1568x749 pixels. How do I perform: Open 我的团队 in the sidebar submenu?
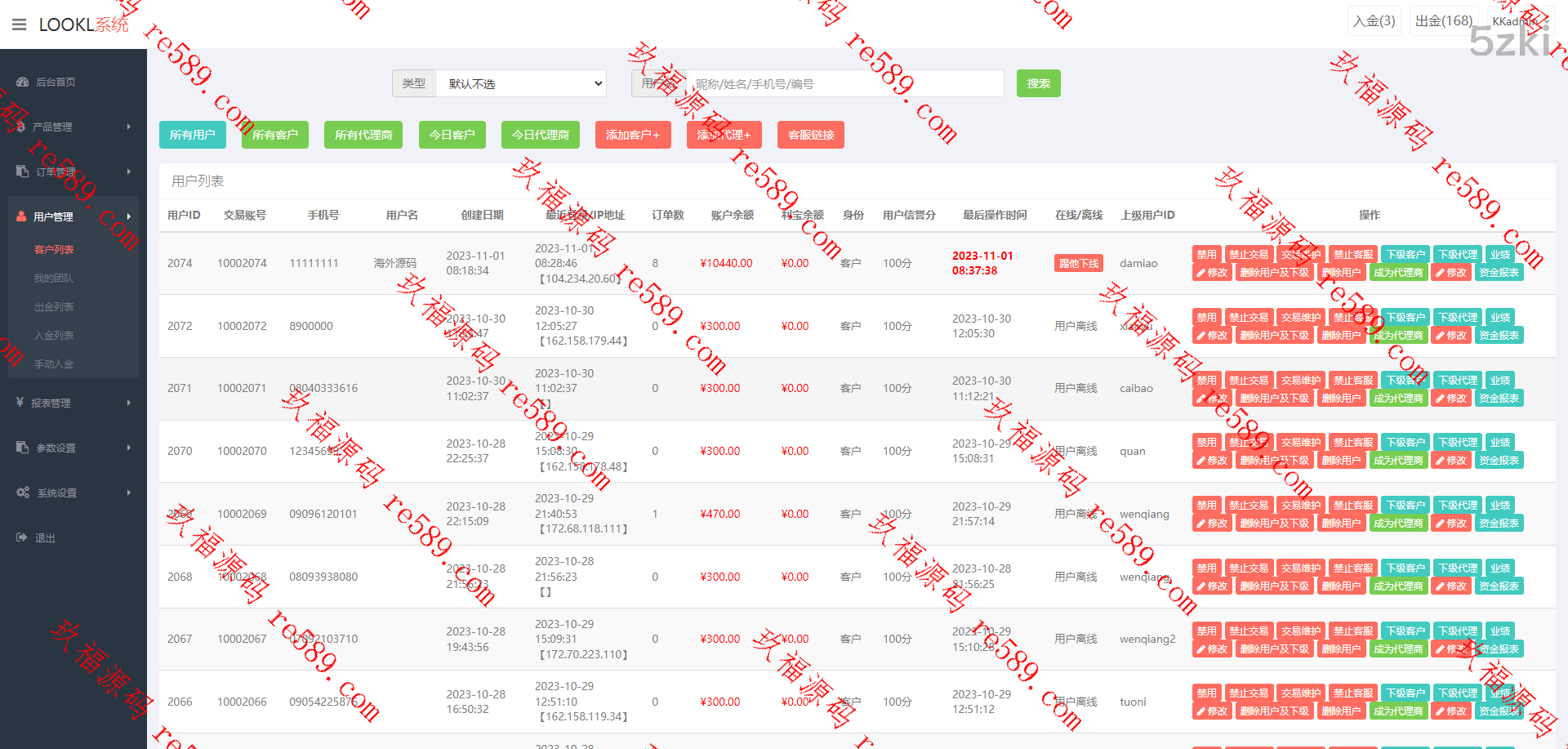[54, 279]
